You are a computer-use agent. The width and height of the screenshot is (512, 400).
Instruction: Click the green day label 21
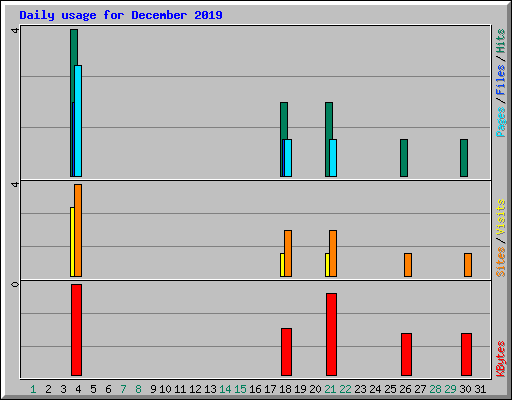[x=330, y=389]
